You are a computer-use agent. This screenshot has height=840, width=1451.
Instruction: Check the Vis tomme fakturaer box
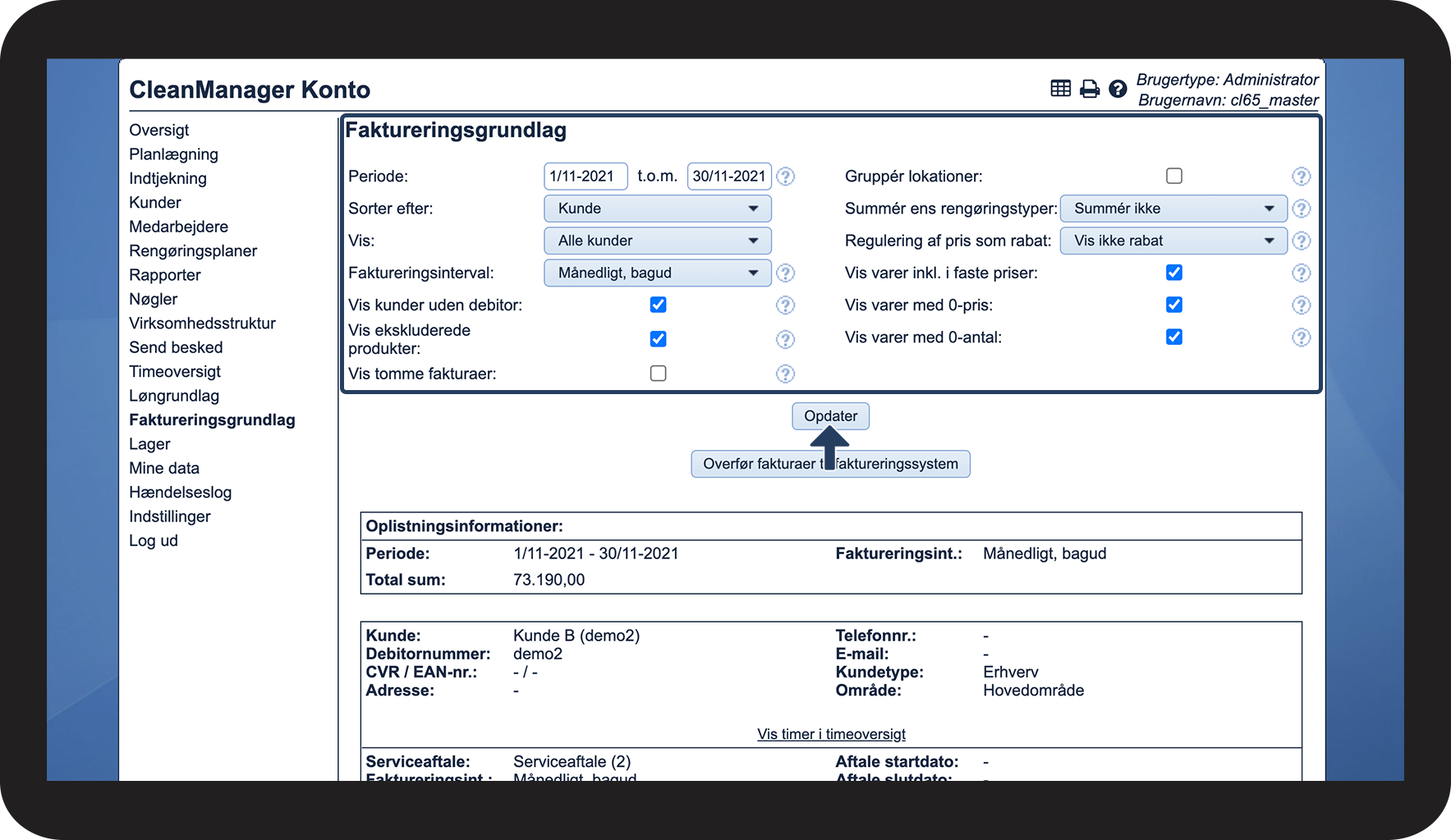click(x=658, y=374)
